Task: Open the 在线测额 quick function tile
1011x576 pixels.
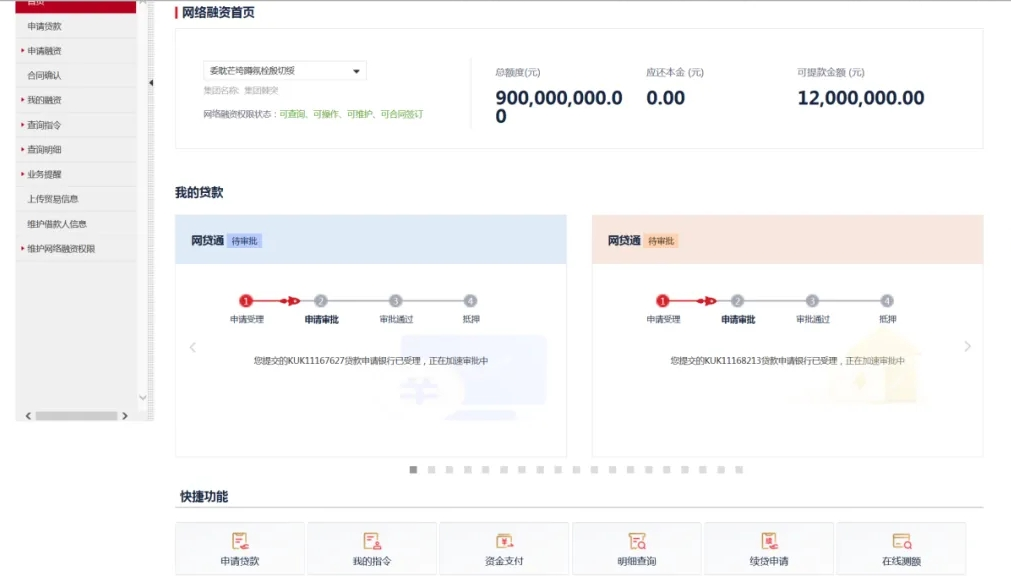Action: coord(901,548)
